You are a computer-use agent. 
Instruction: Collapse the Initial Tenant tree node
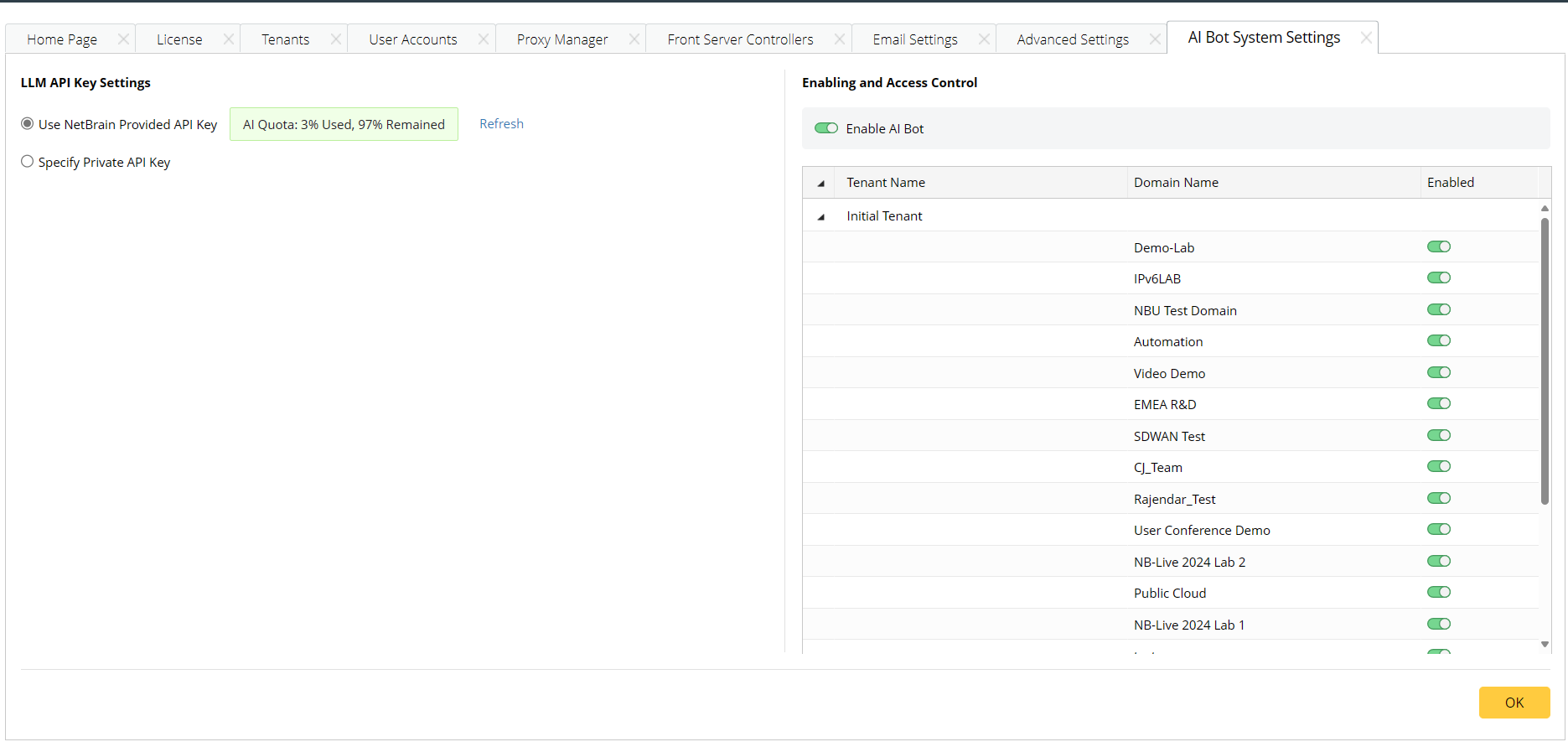coord(821,217)
